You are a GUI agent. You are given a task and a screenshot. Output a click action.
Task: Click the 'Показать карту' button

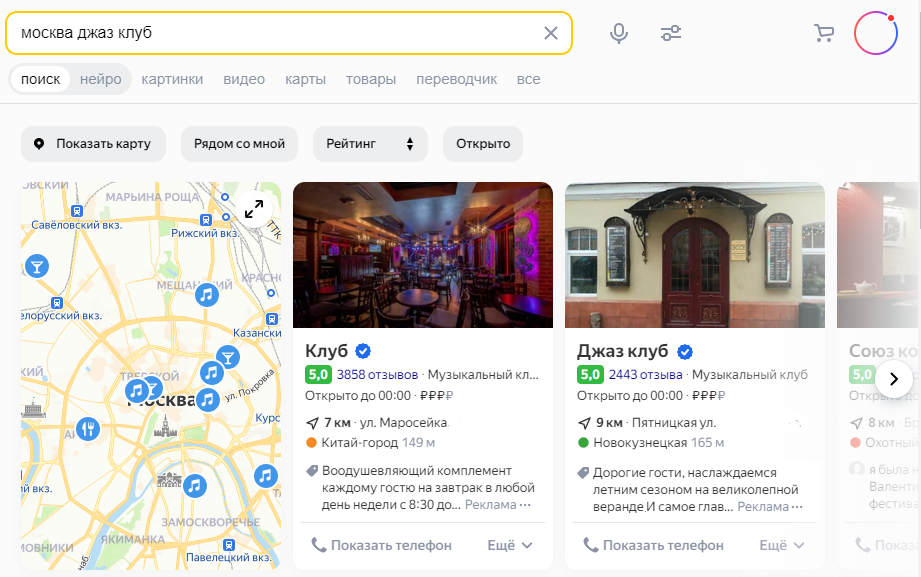tap(93, 144)
